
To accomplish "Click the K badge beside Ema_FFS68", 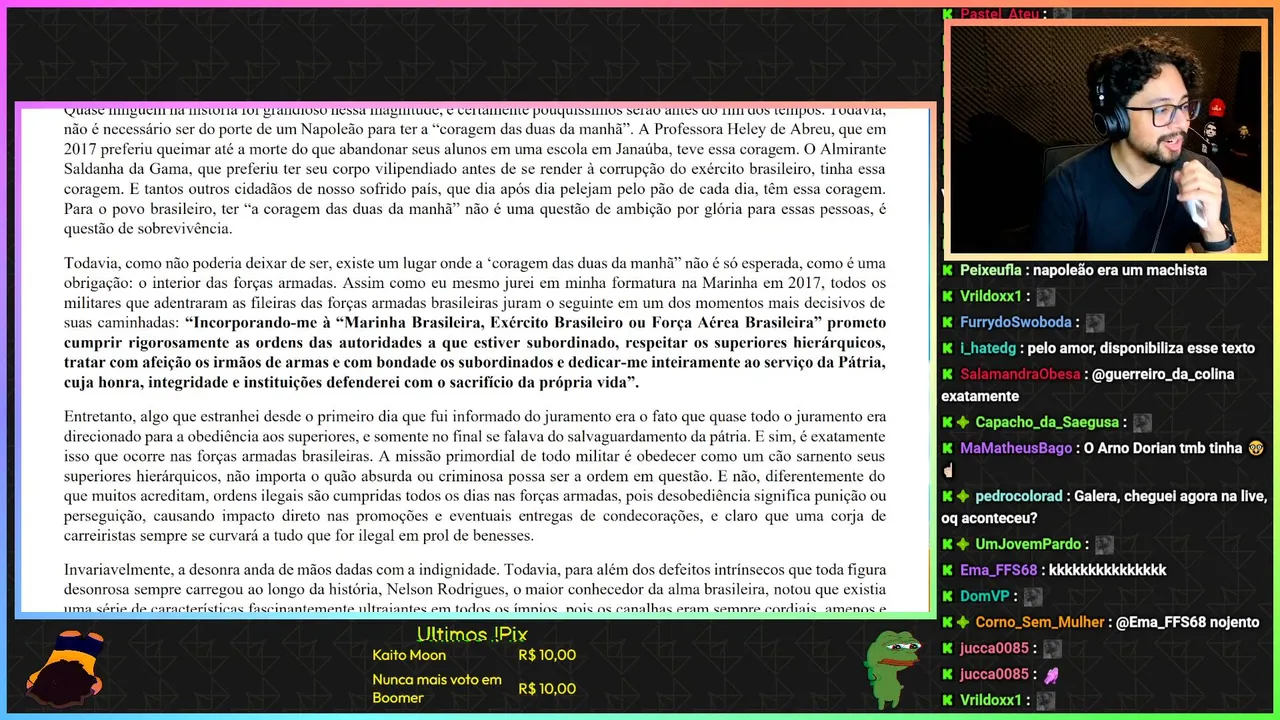I will [947, 571].
